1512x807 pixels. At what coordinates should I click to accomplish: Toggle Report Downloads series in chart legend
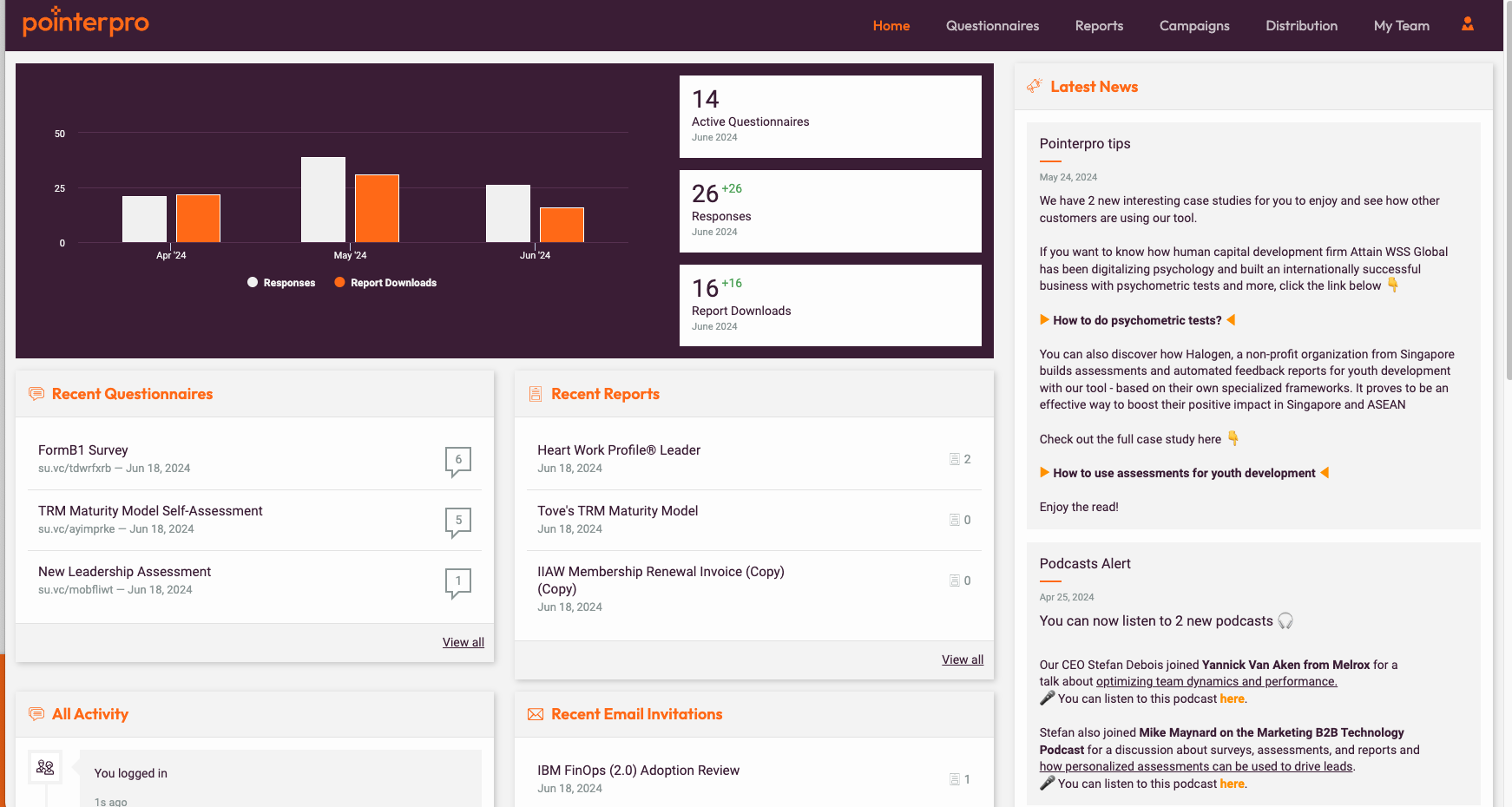(x=385, y=283)
